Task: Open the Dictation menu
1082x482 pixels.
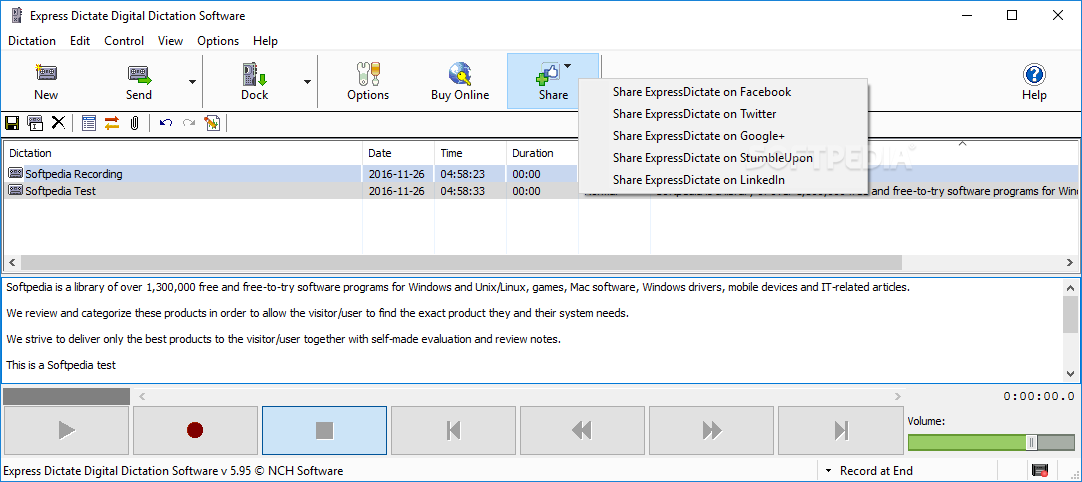Action: point(32,41)
